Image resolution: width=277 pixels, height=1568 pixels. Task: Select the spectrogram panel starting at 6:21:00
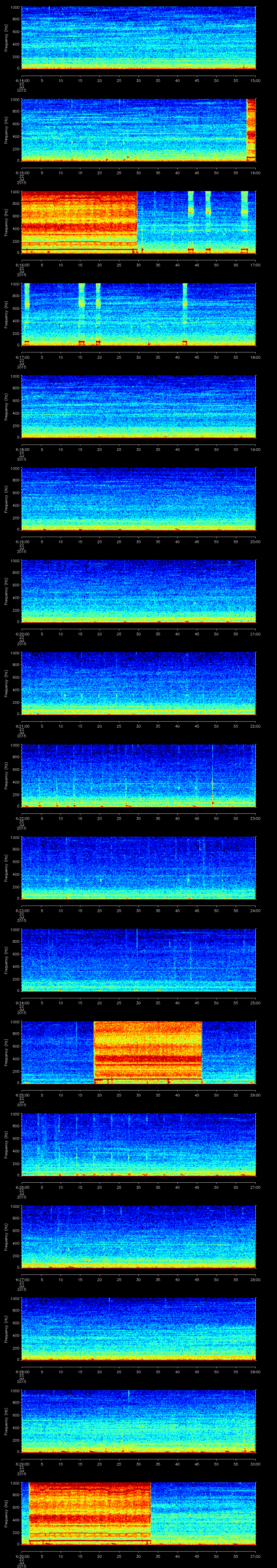(138, 683)
